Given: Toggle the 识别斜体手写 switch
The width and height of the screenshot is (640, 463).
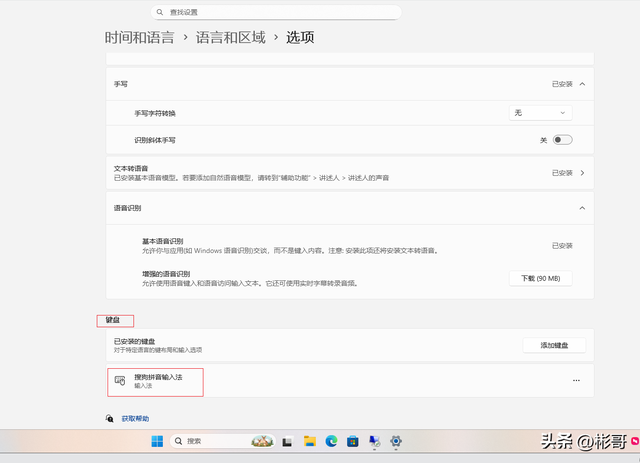Looking at the screenshot, I should [562, 140].
